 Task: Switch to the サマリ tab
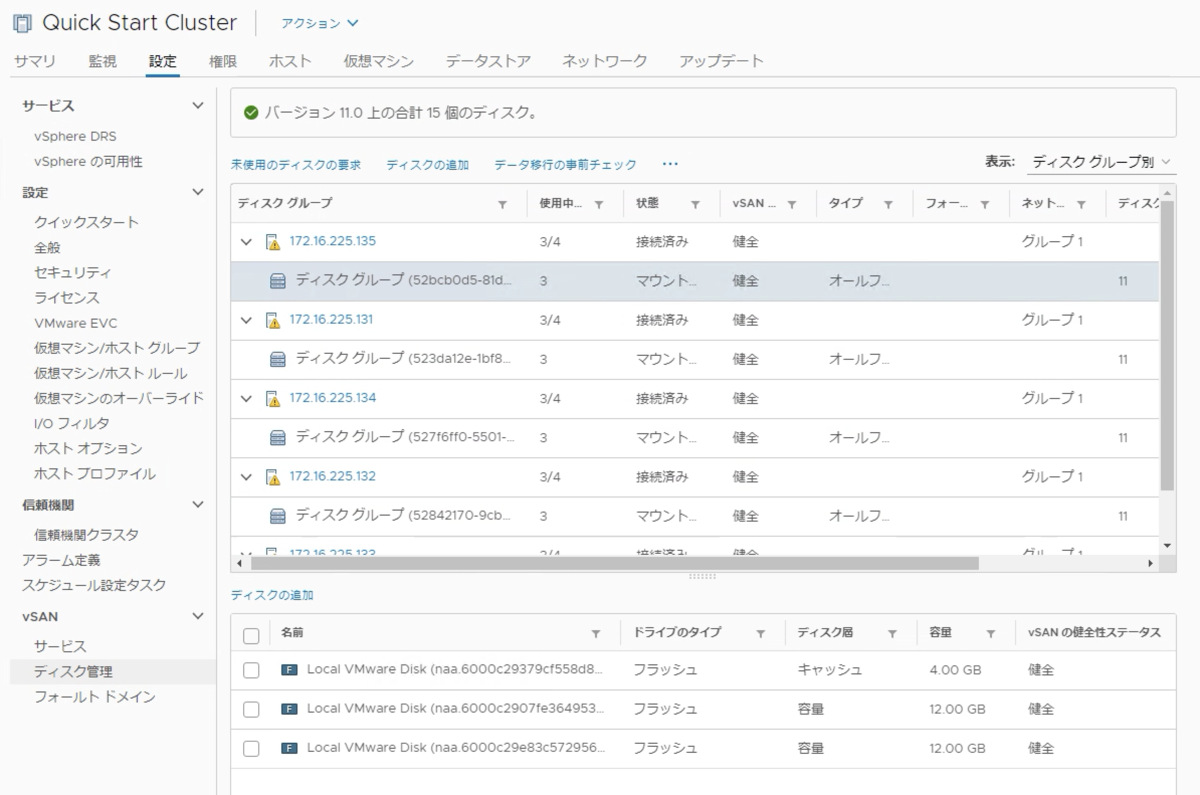click(34, 61)
